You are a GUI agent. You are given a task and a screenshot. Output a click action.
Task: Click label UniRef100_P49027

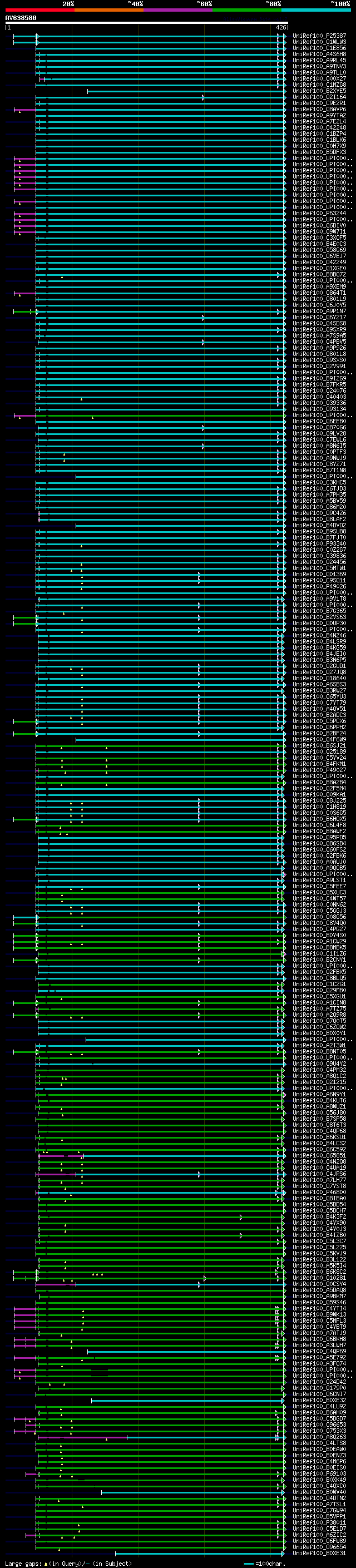pyautogui.click(x=319, y=769)
